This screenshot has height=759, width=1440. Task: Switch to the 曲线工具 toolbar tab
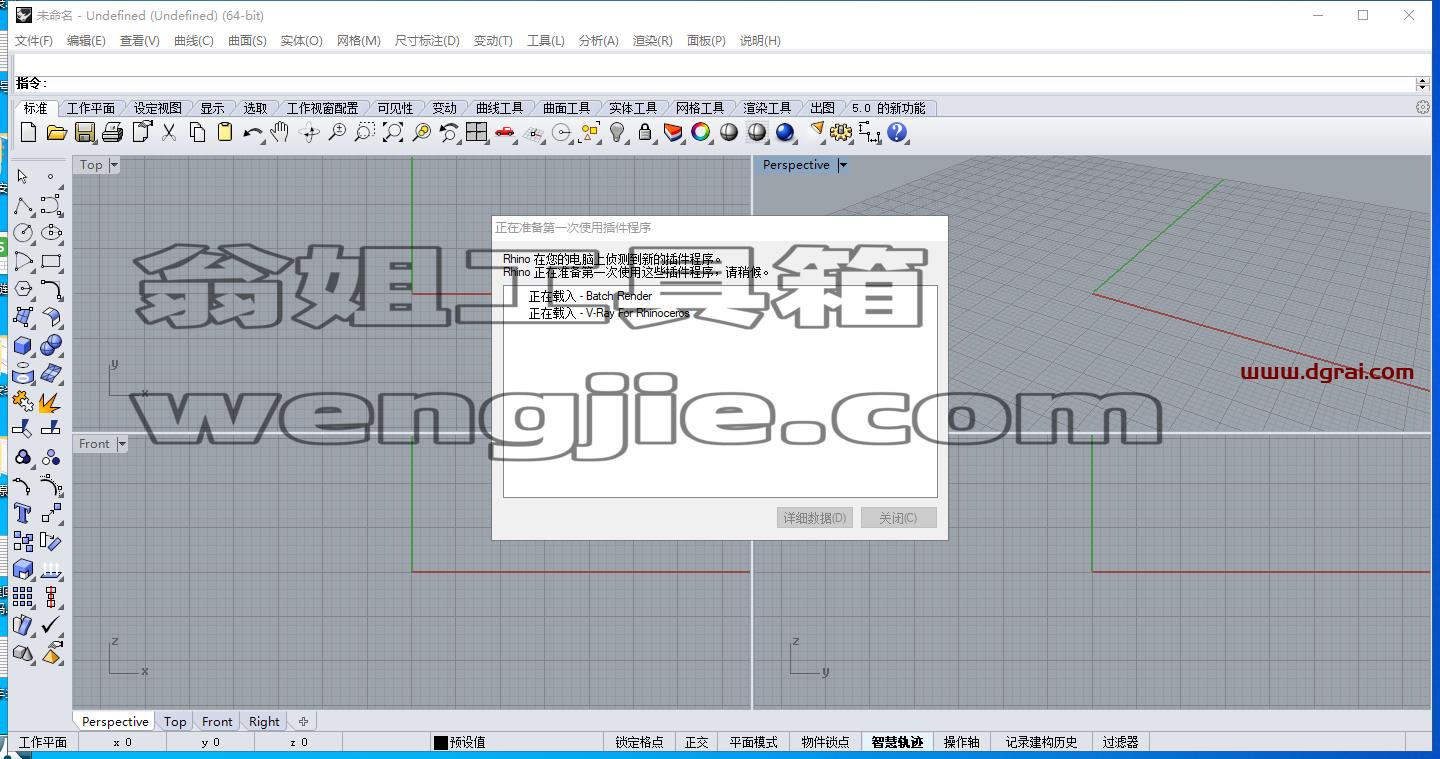[x=499, y=108]
